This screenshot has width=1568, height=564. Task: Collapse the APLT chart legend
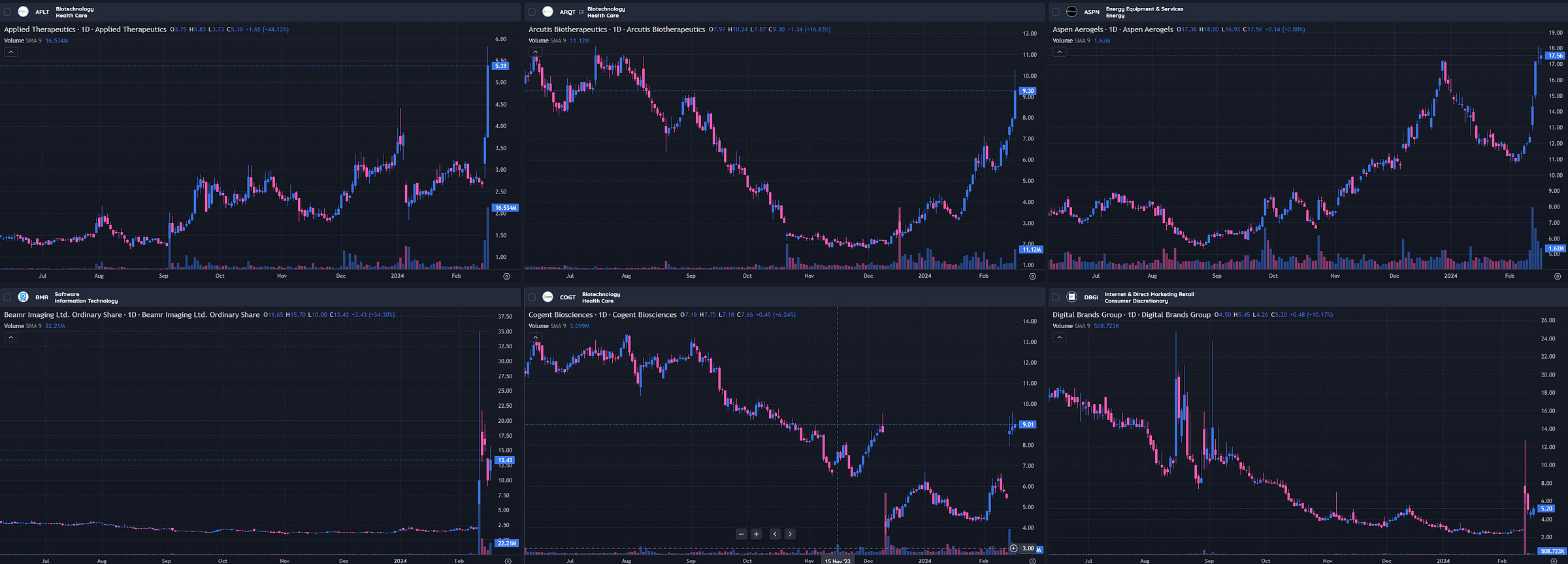(10, 52)
